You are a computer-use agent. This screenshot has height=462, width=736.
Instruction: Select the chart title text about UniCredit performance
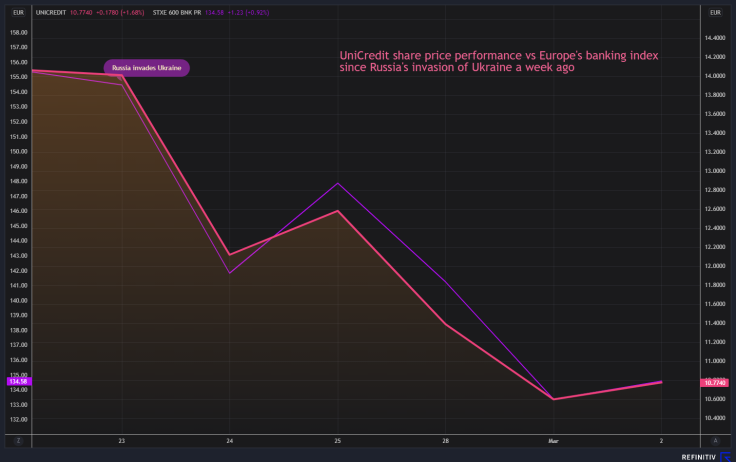point(499,62)
